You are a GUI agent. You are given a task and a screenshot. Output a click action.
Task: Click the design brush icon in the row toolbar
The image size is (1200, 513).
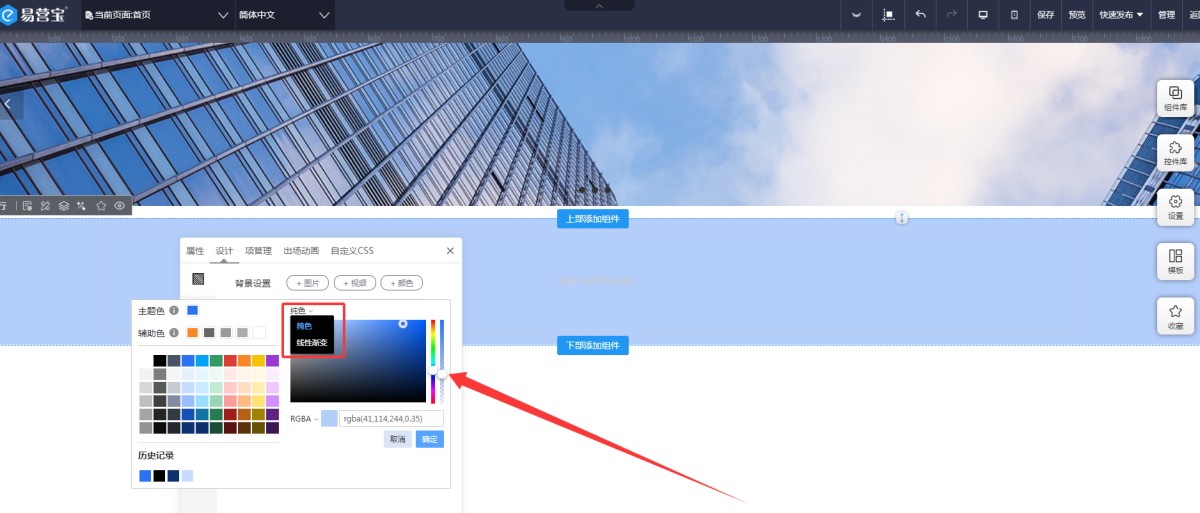45,206
